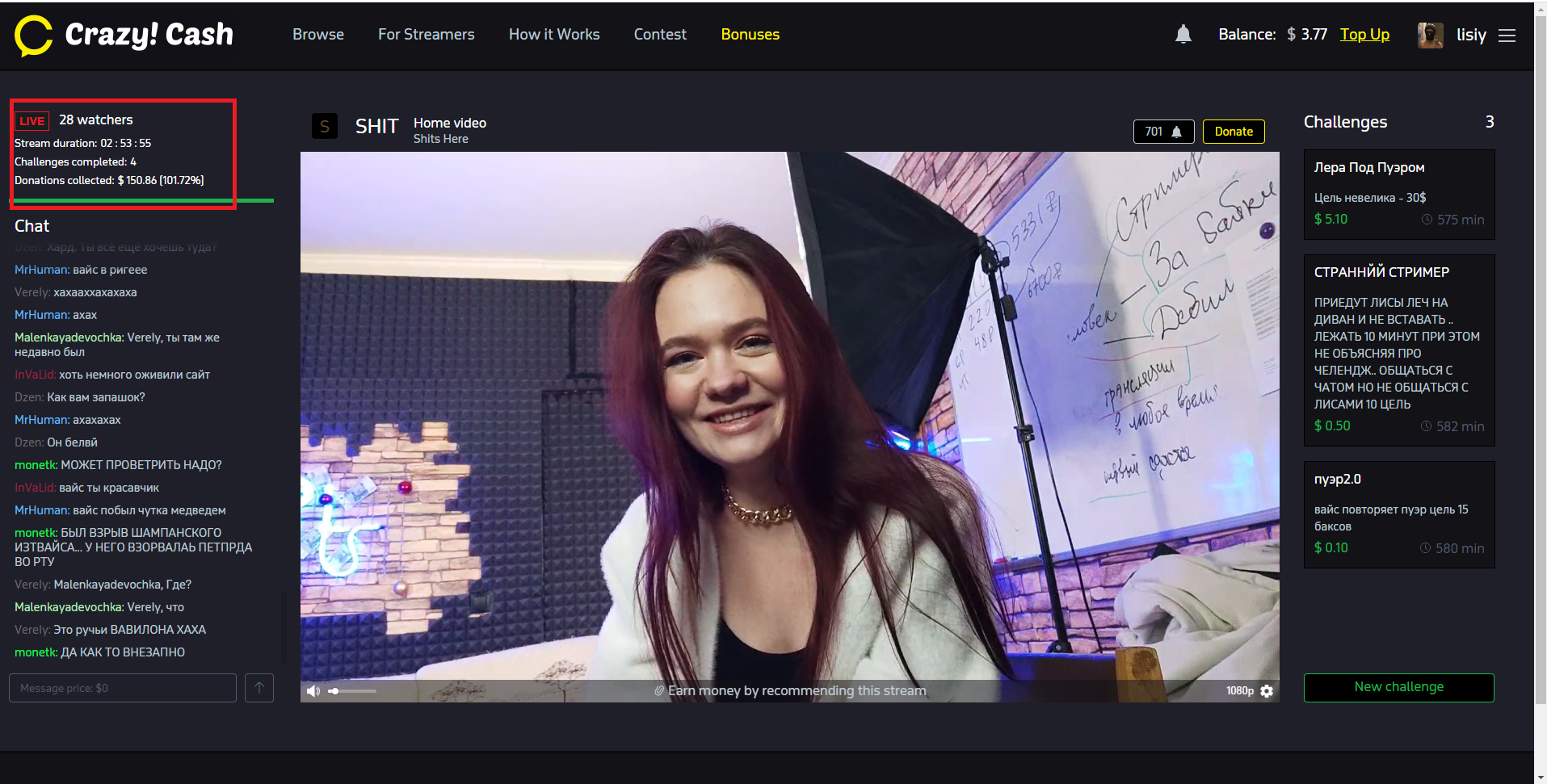Go to the Bonuses page

750,35
